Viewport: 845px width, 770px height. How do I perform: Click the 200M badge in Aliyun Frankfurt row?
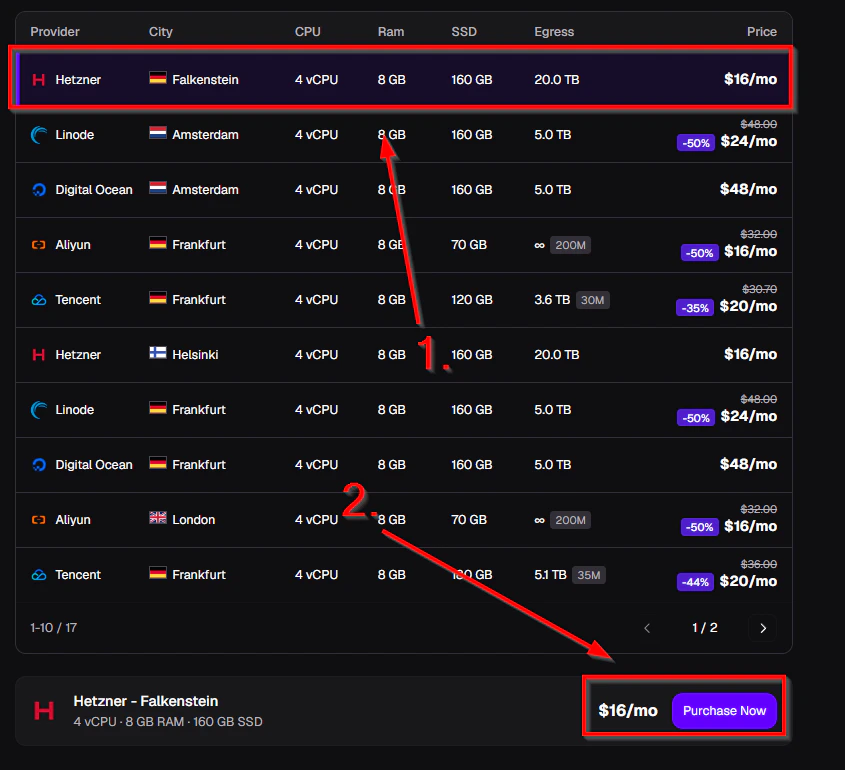570,245
